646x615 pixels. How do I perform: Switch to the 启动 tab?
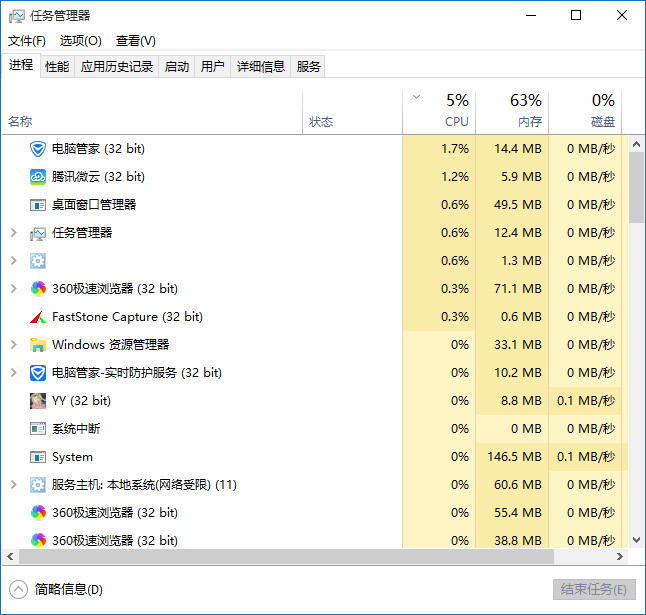177,66
